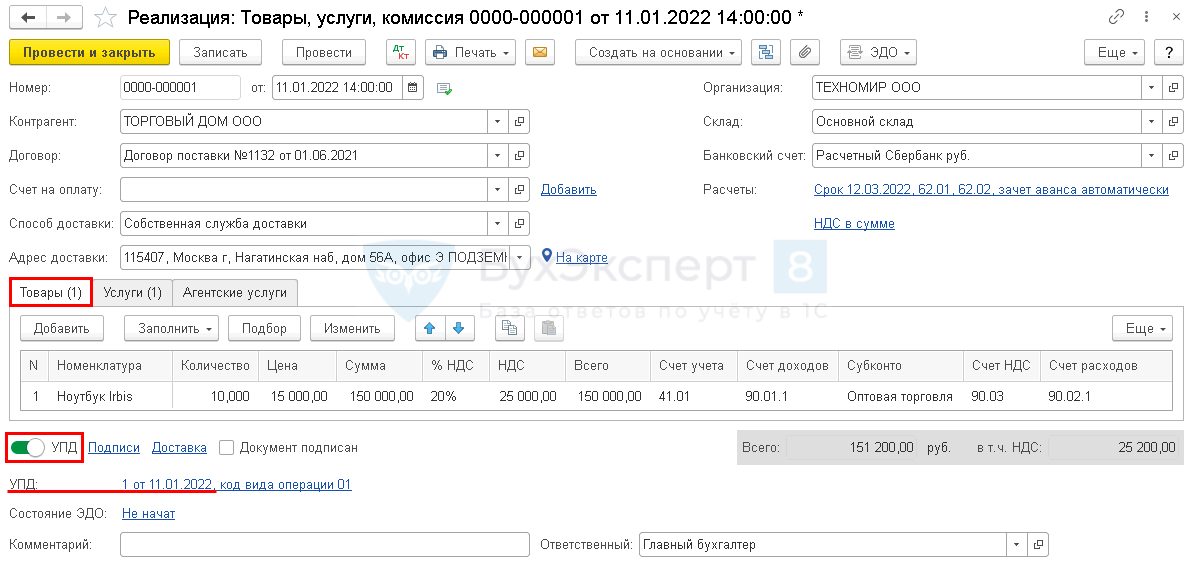
Task: Click the envelope email icon
Action: coord(540,53)
